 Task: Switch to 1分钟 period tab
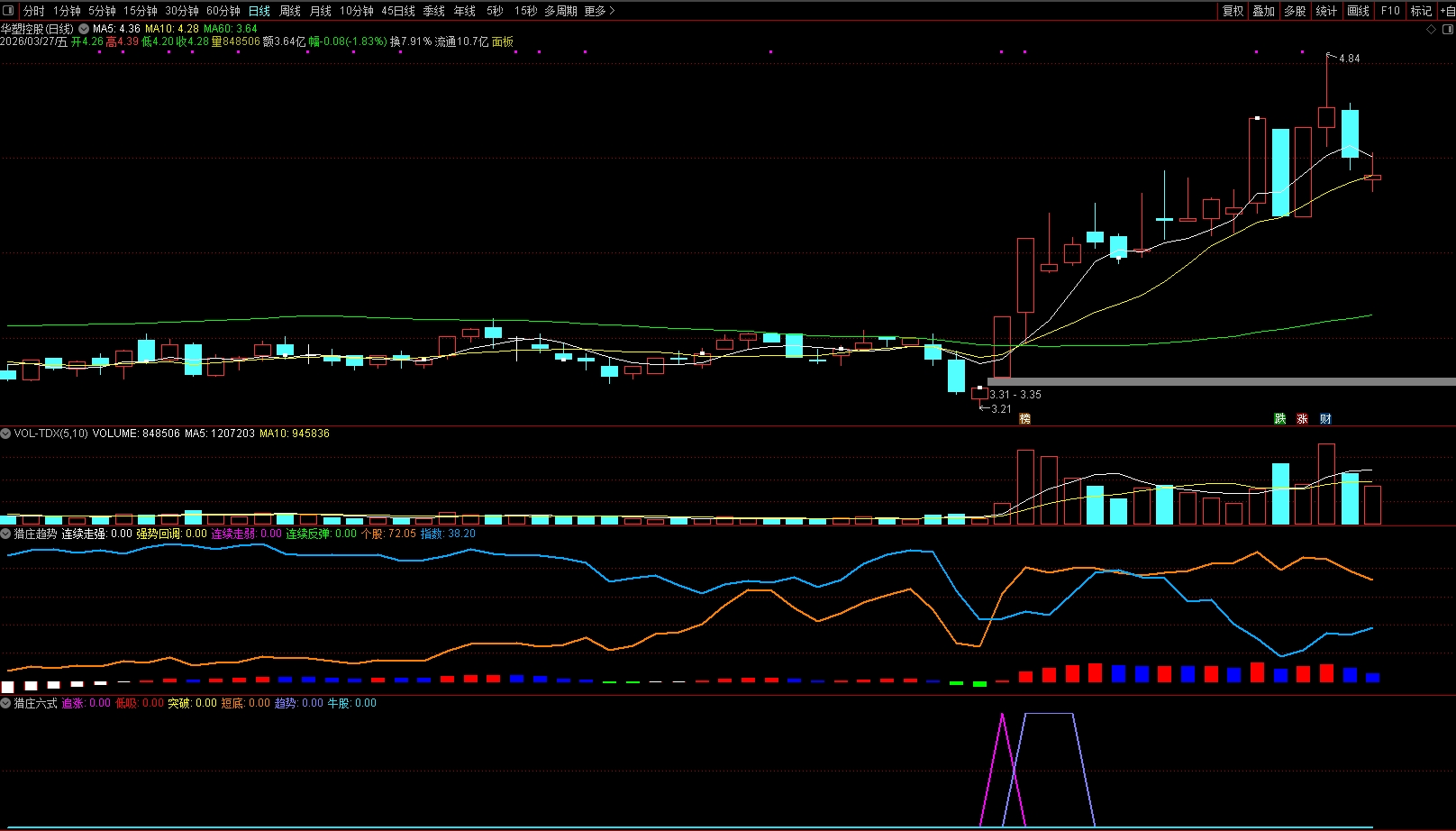point(67,11)
